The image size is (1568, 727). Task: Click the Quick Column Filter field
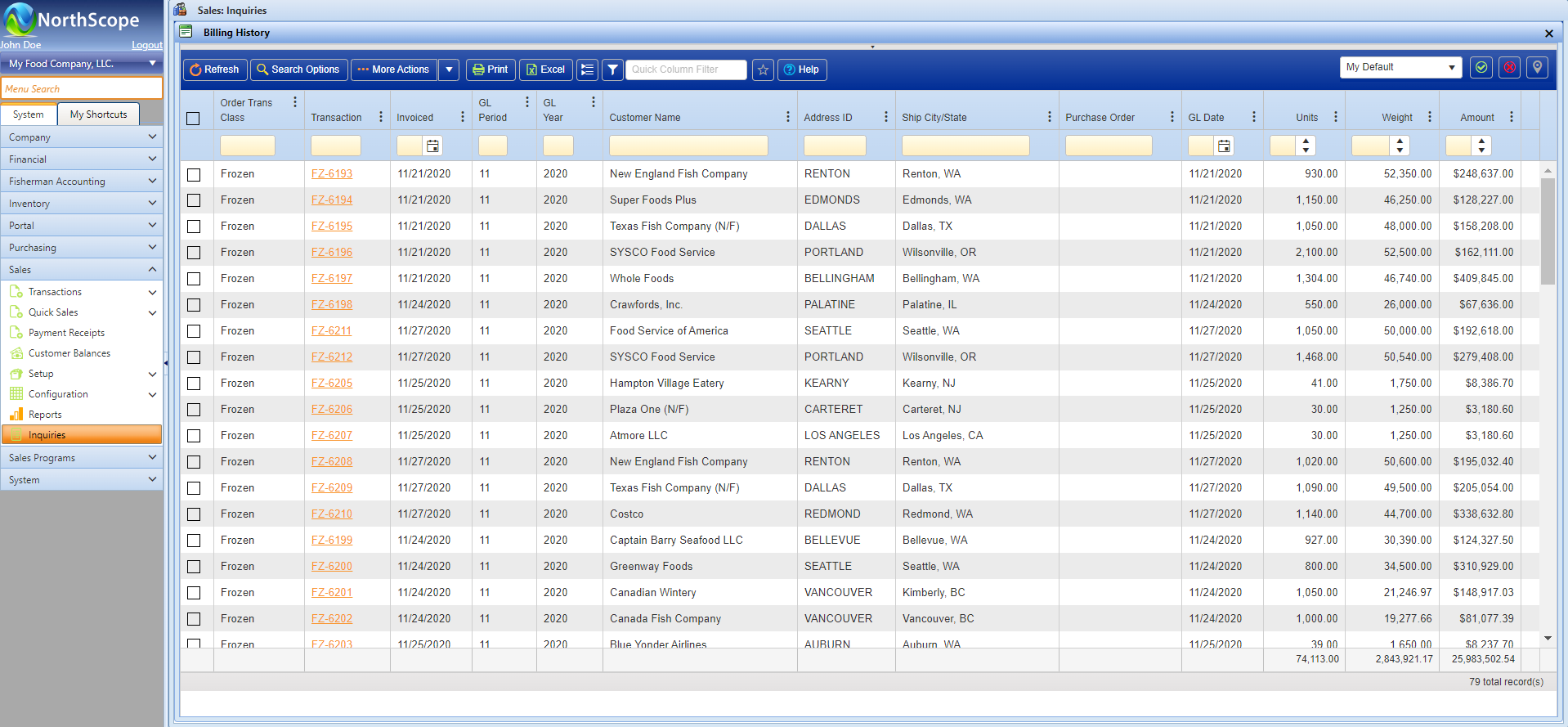coord(686,70)
